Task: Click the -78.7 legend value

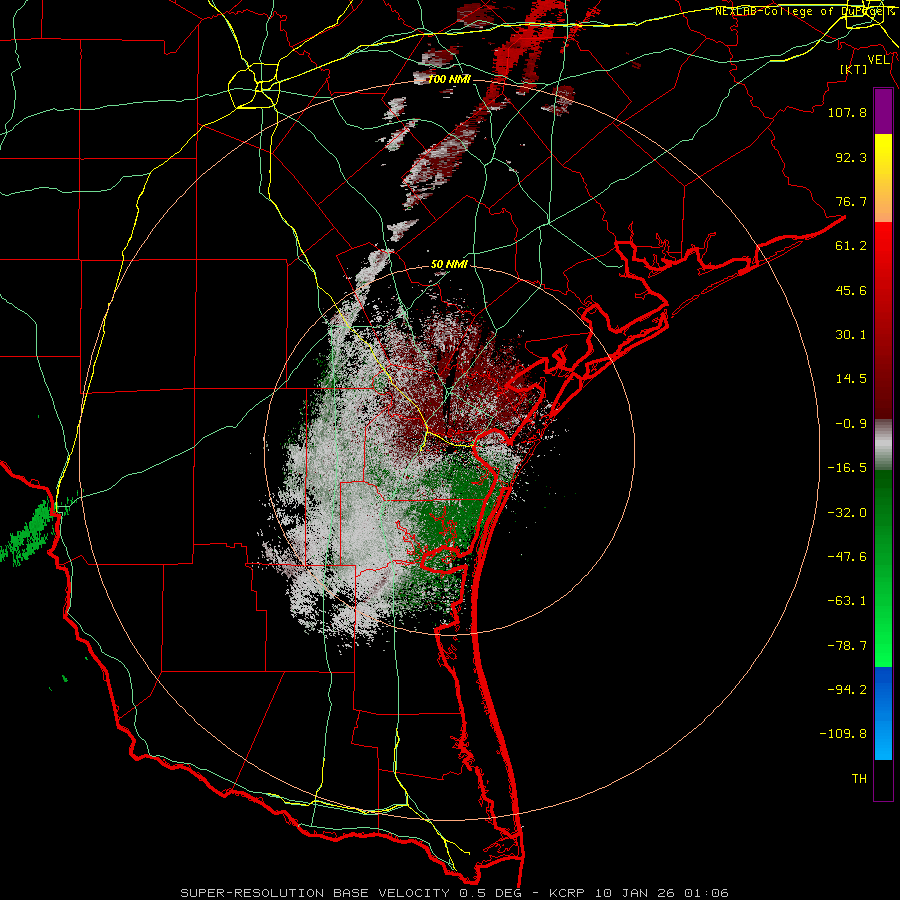Action: click(x=847, y=646)
